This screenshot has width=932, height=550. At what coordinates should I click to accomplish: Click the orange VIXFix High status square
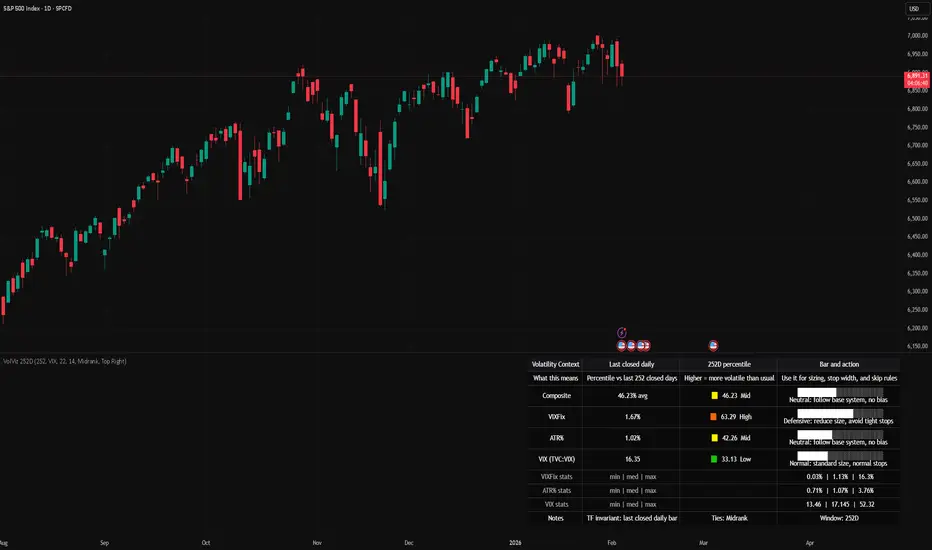tap(713, 417)
